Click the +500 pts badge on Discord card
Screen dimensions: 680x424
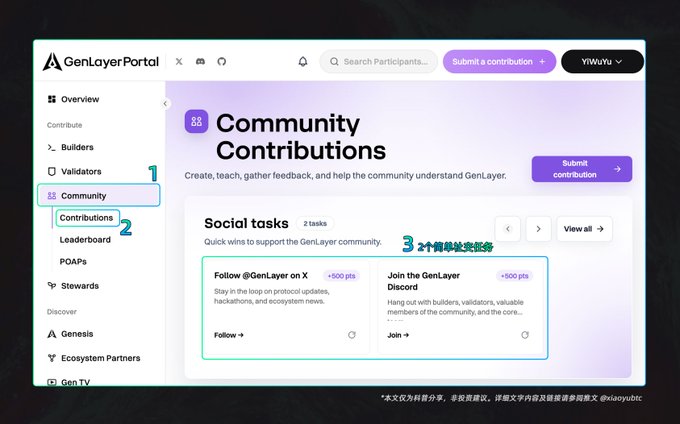click(x=514, y=276)
